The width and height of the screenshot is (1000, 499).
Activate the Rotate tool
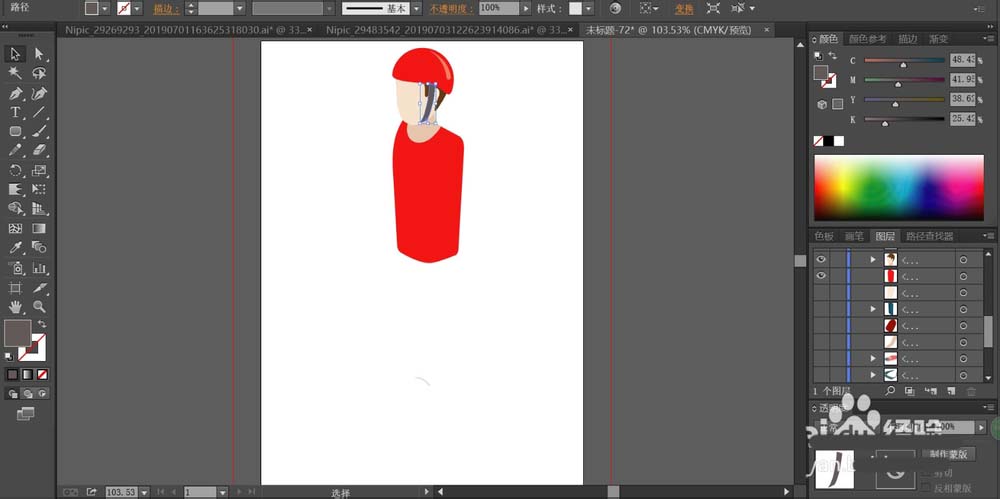pos(16,170)
